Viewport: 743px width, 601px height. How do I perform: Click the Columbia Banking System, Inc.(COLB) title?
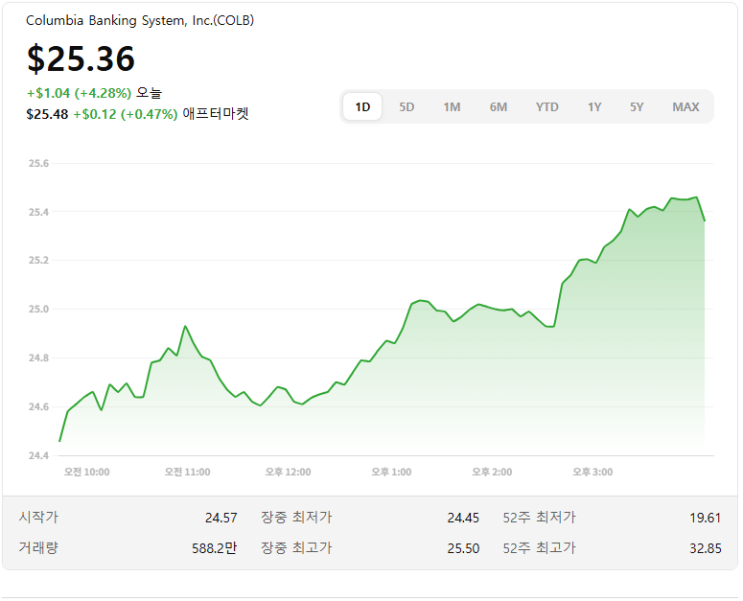140,20
